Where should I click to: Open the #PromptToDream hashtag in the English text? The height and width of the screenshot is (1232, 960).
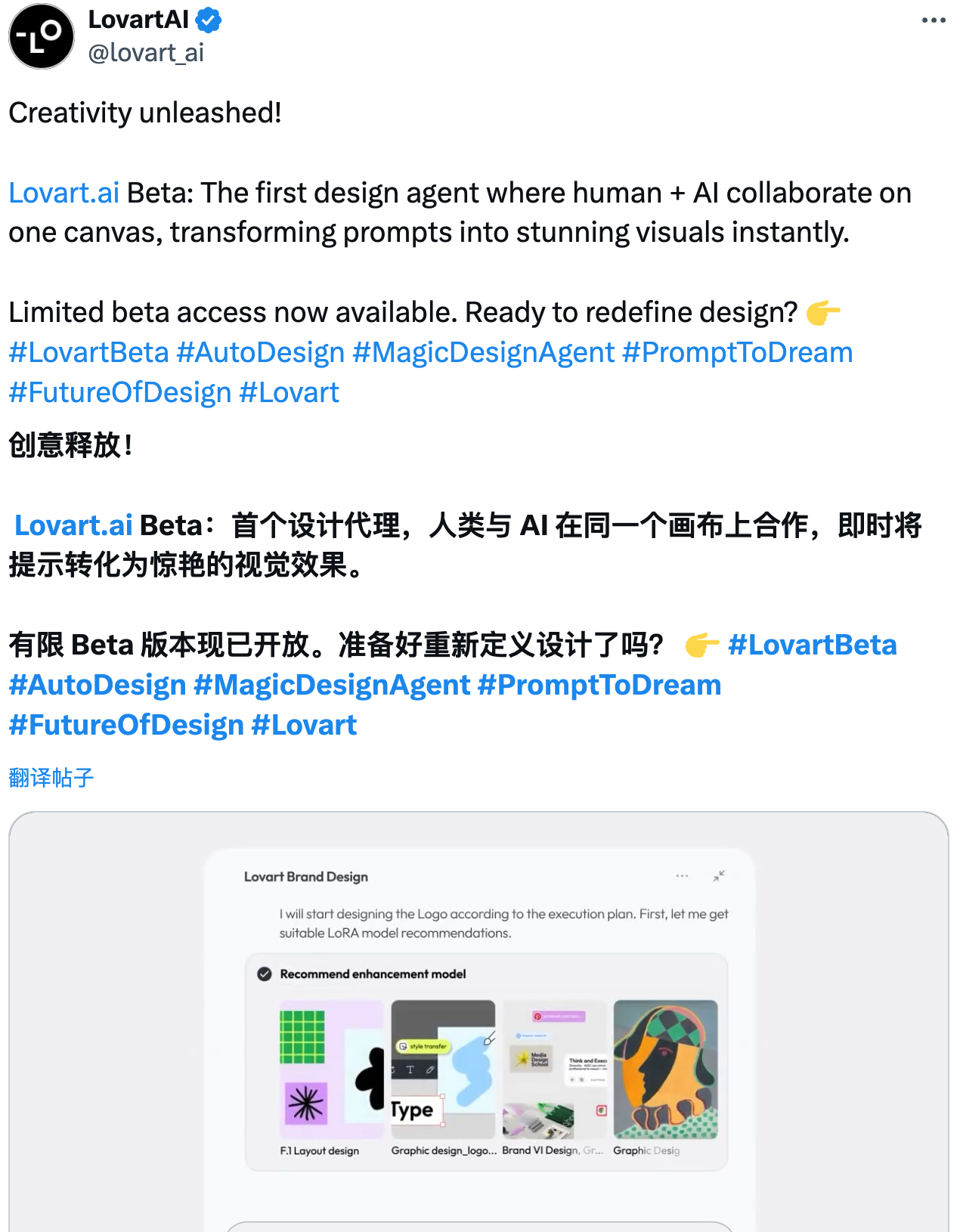click(x=738, y=352)
